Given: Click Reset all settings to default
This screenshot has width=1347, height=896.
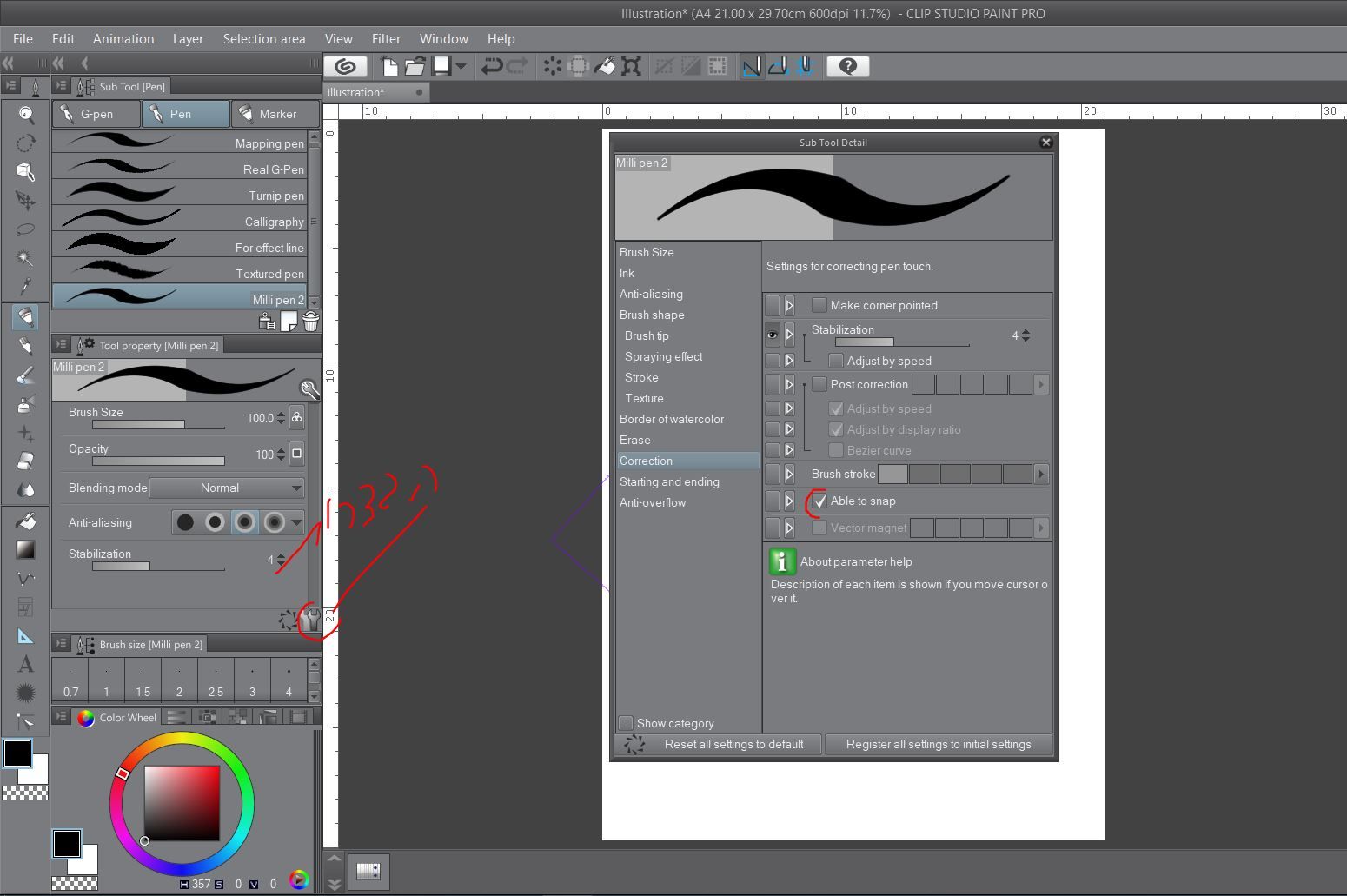Looking at the screenshot, I should pos(733,745).
